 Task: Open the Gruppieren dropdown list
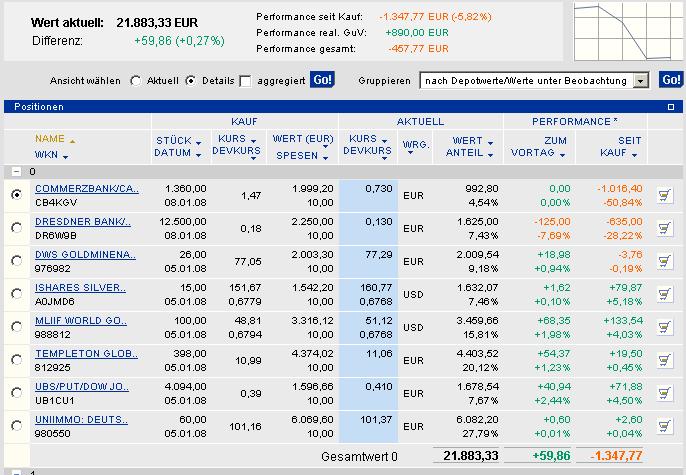coord(641,80)
